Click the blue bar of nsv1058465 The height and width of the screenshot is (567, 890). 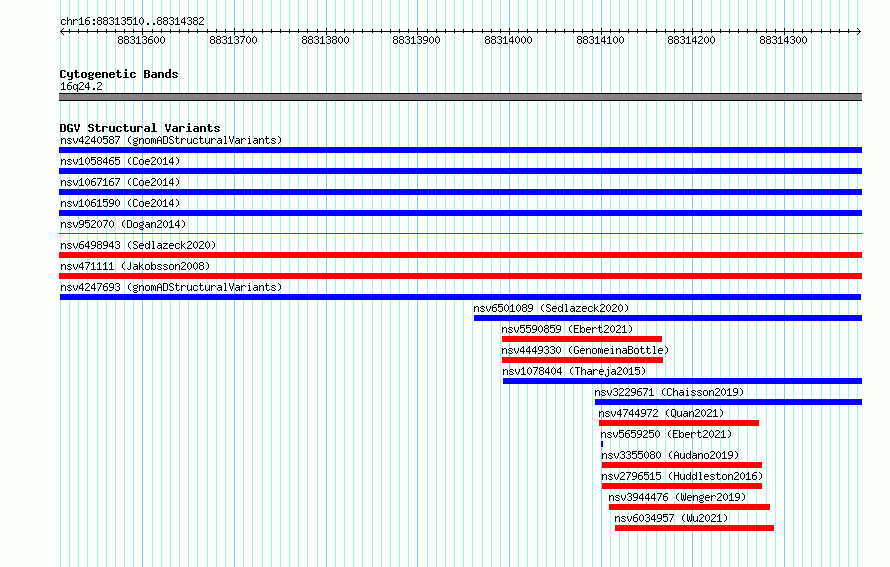(460, 171)
